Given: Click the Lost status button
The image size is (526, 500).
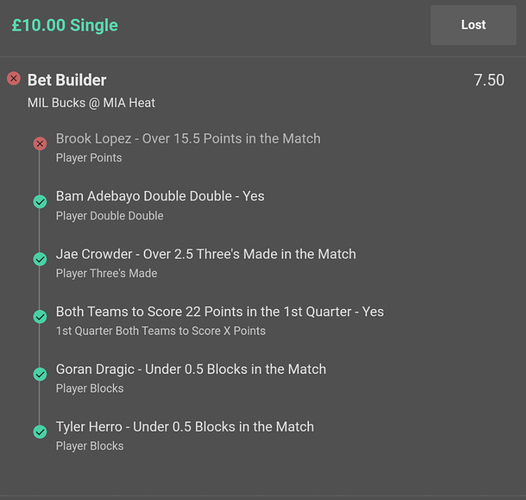Looking at the screenshot, I should click(x=473, y=25).
